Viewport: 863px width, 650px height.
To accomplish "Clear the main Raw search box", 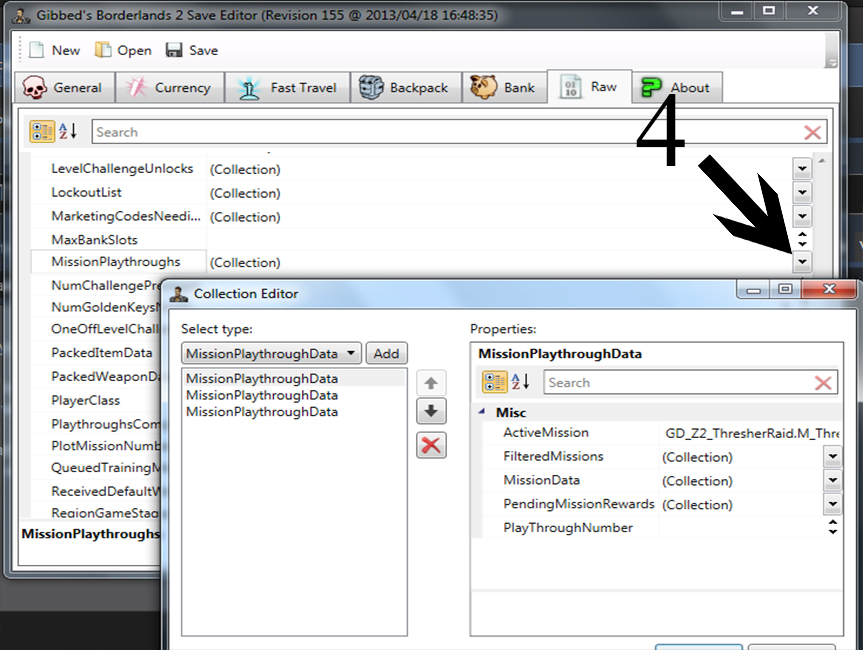I will coord(813,132).
